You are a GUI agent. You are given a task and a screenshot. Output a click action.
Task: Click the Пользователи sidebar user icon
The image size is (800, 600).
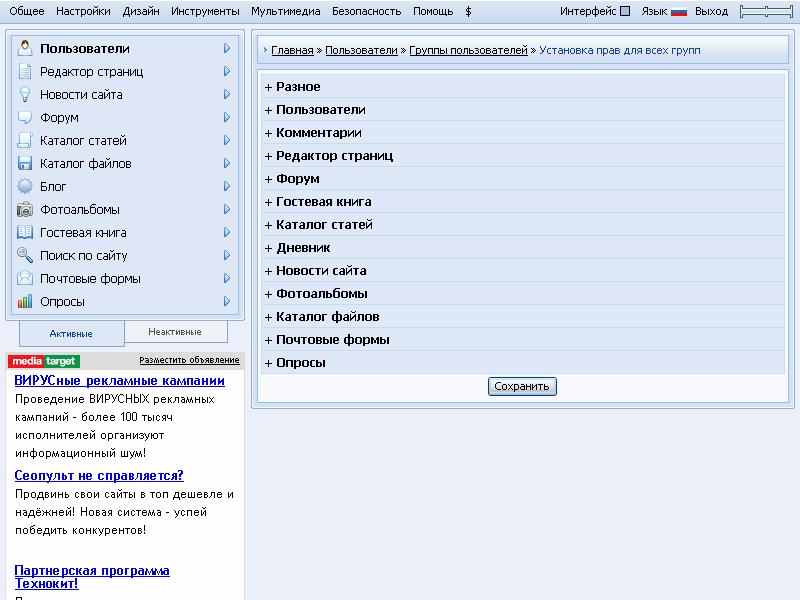[24, 48]
